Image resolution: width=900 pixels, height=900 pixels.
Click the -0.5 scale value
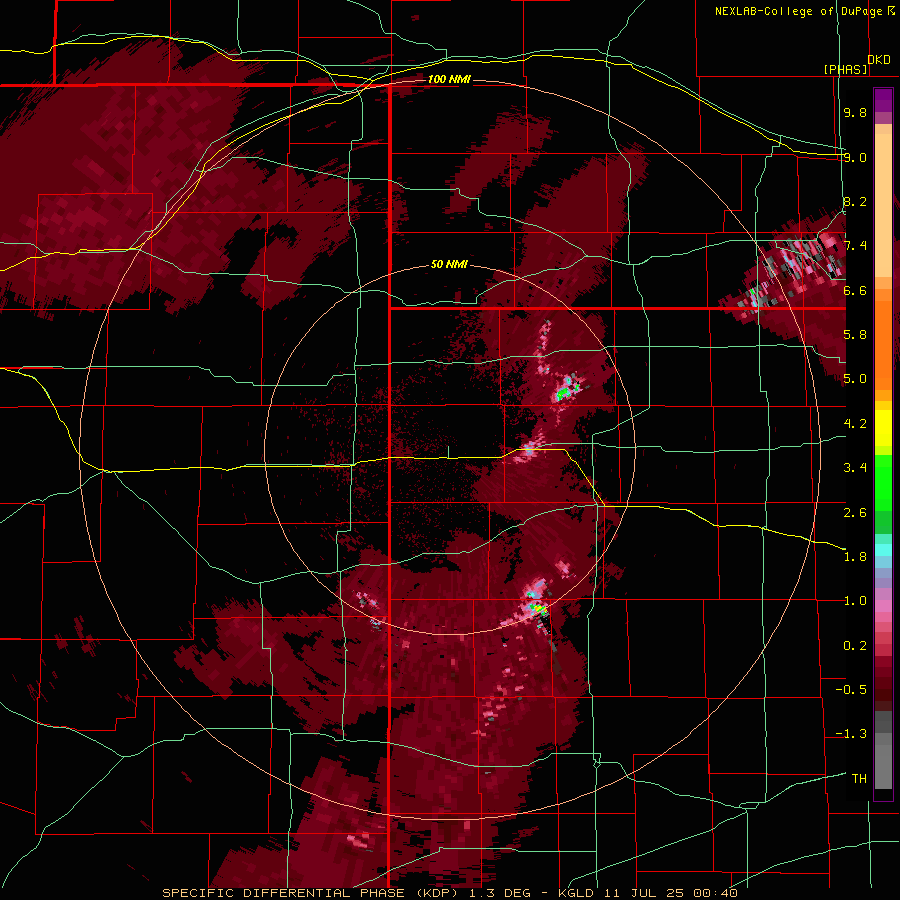click(851, 690)
